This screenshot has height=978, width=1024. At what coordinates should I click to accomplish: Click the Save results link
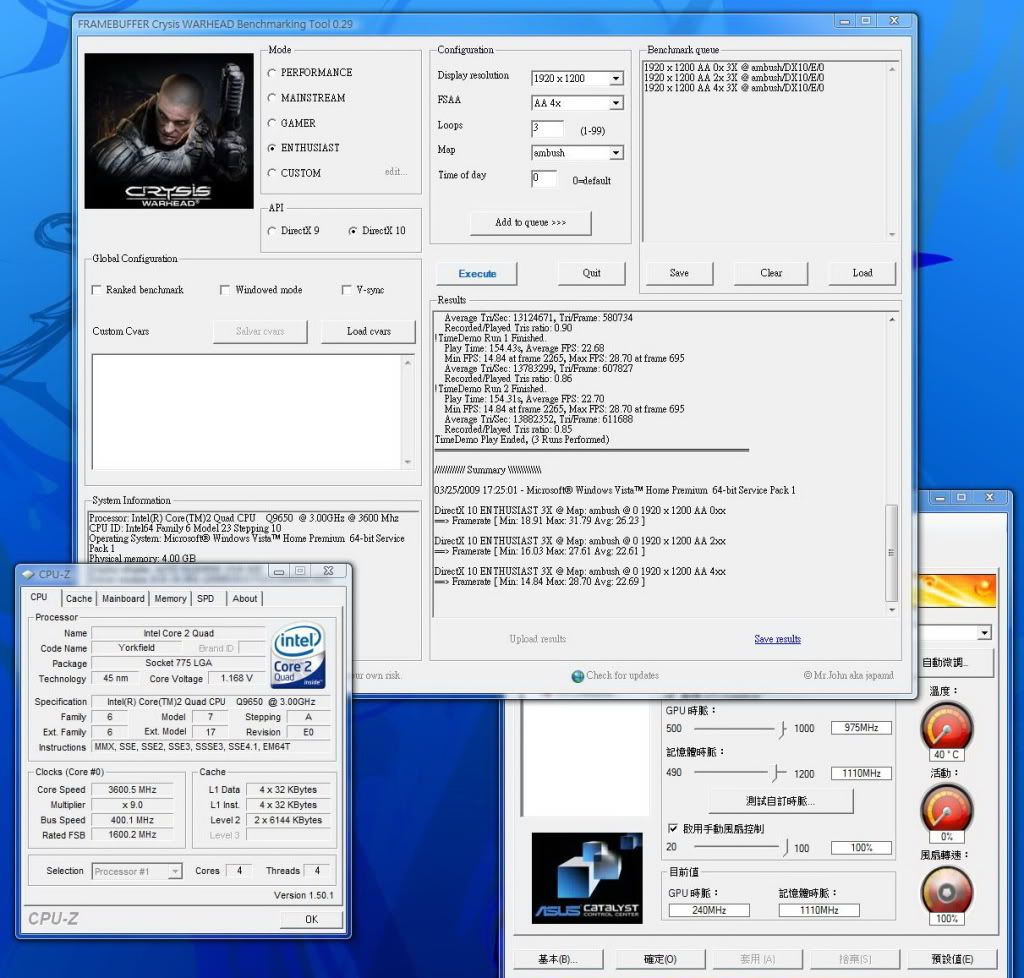(x=777, y=639)
